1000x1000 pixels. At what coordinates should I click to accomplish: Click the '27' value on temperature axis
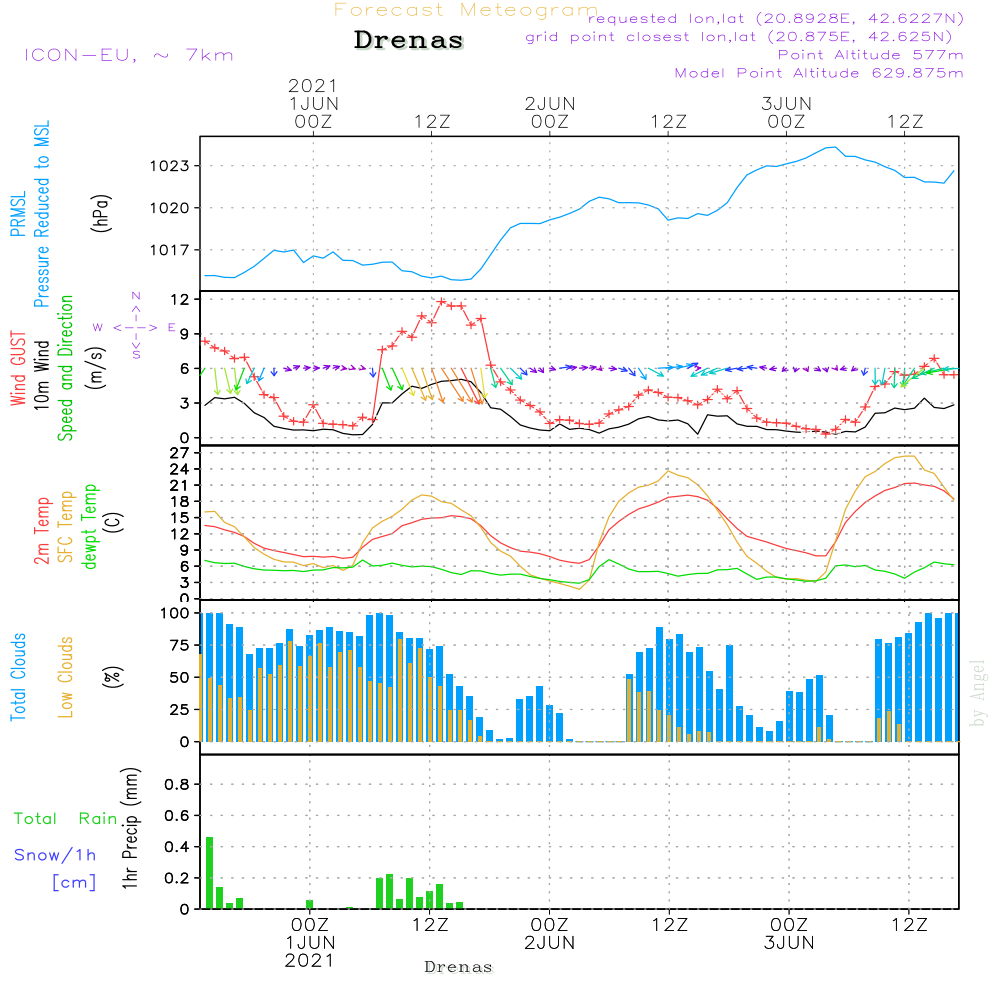point(180,453)
